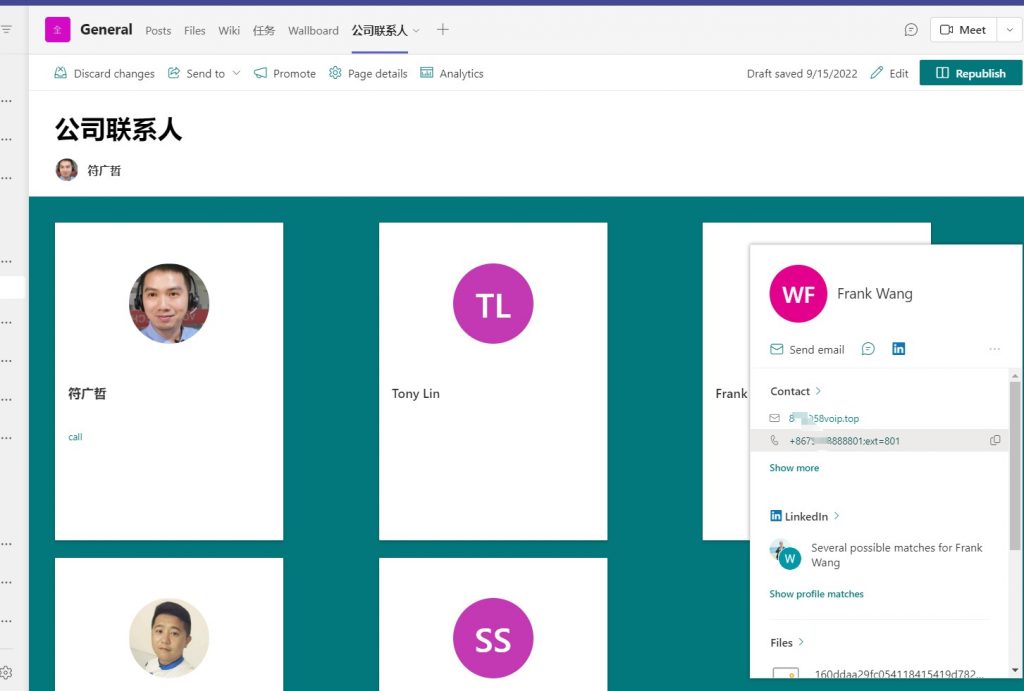Click the Frank Wang name in the profile card
1024x691 pixels.
tap(874, 294)
